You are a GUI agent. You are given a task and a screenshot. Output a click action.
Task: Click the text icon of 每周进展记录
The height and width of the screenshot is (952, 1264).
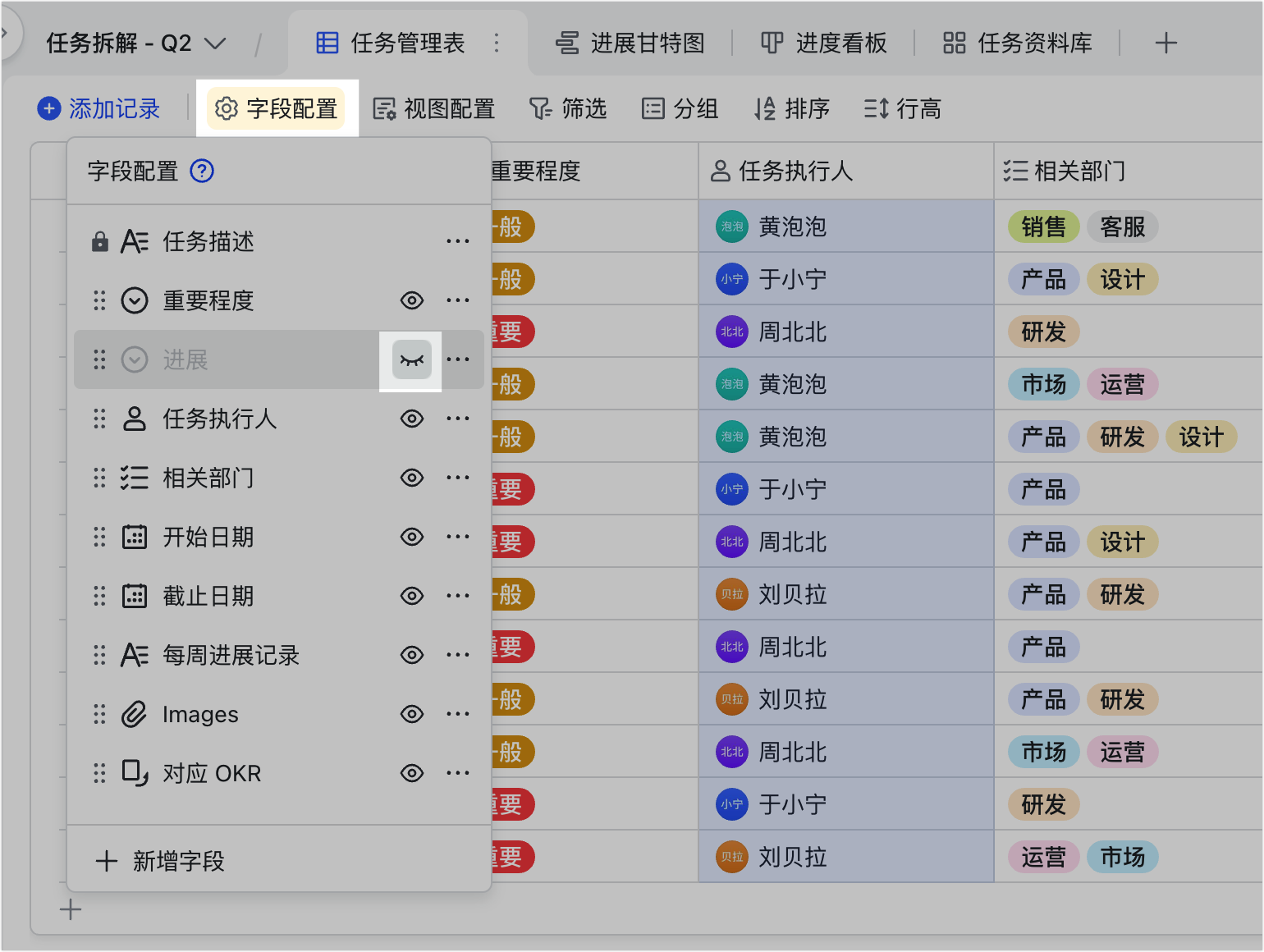click(135, 655)
